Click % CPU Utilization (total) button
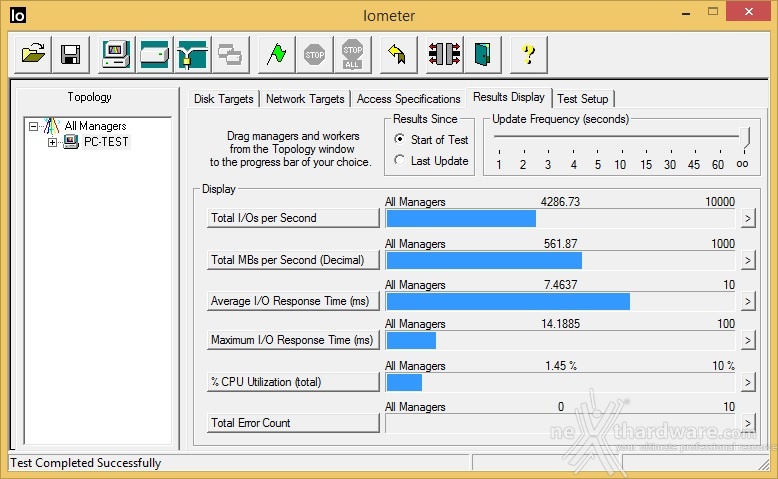Viewport: 778px width, 479px height. (x=293, y=382)
